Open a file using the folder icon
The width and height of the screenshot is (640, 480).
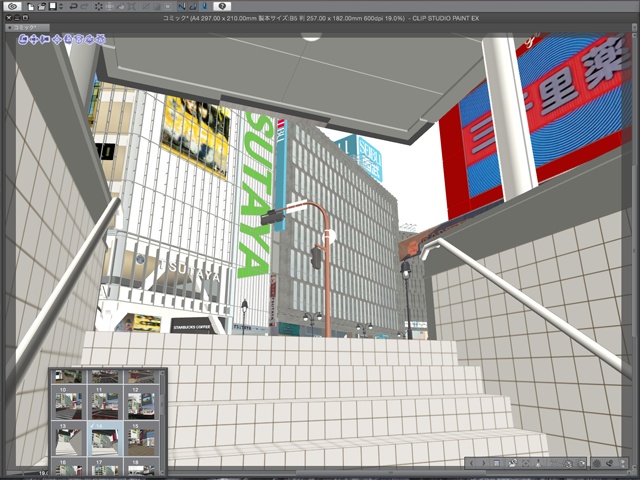41,6
